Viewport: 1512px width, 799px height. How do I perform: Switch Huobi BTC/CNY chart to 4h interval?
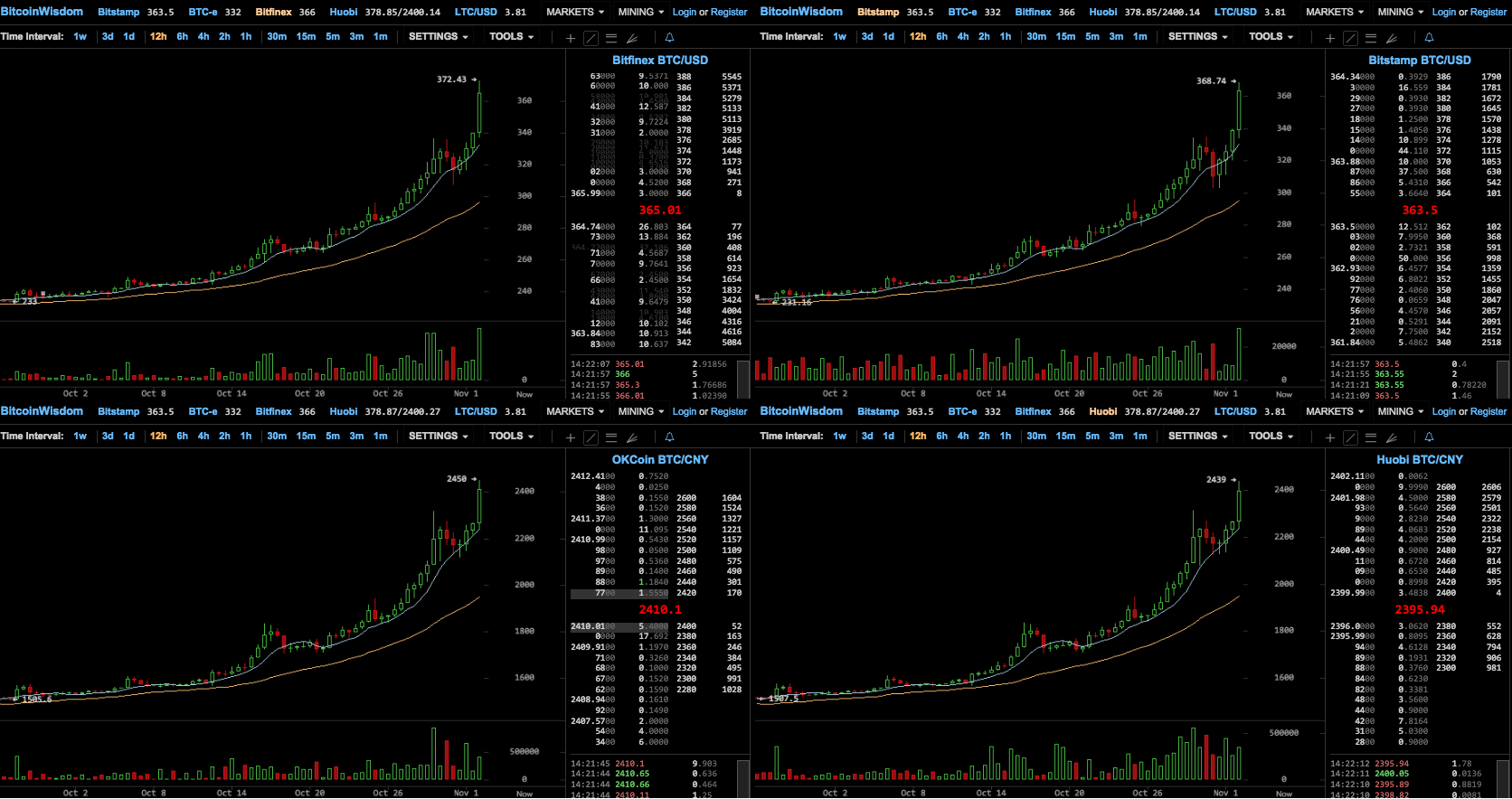(963, 437)
